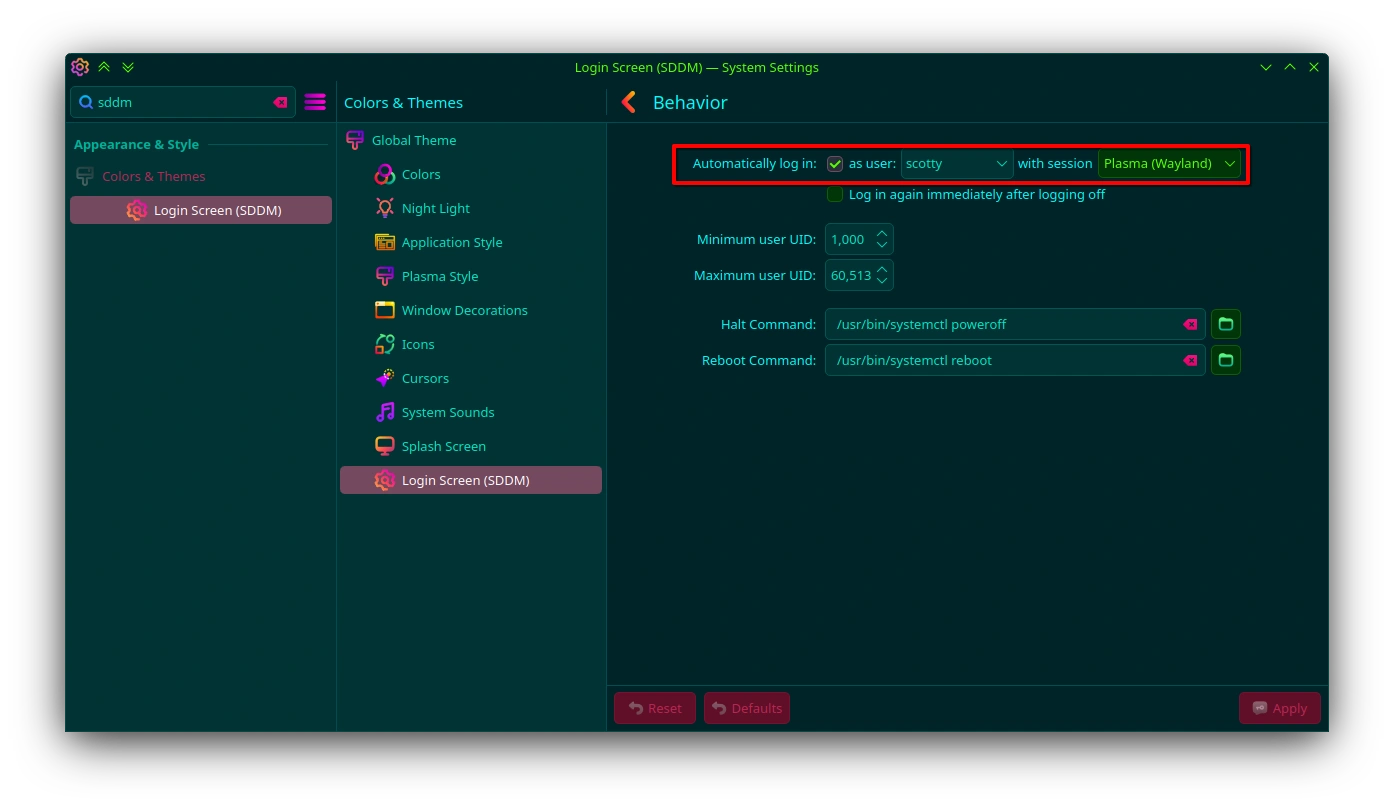Click the Appearance & Style section header
Image resolution: width=1394 pixels, height=809 pixels.
click(136, 144)
